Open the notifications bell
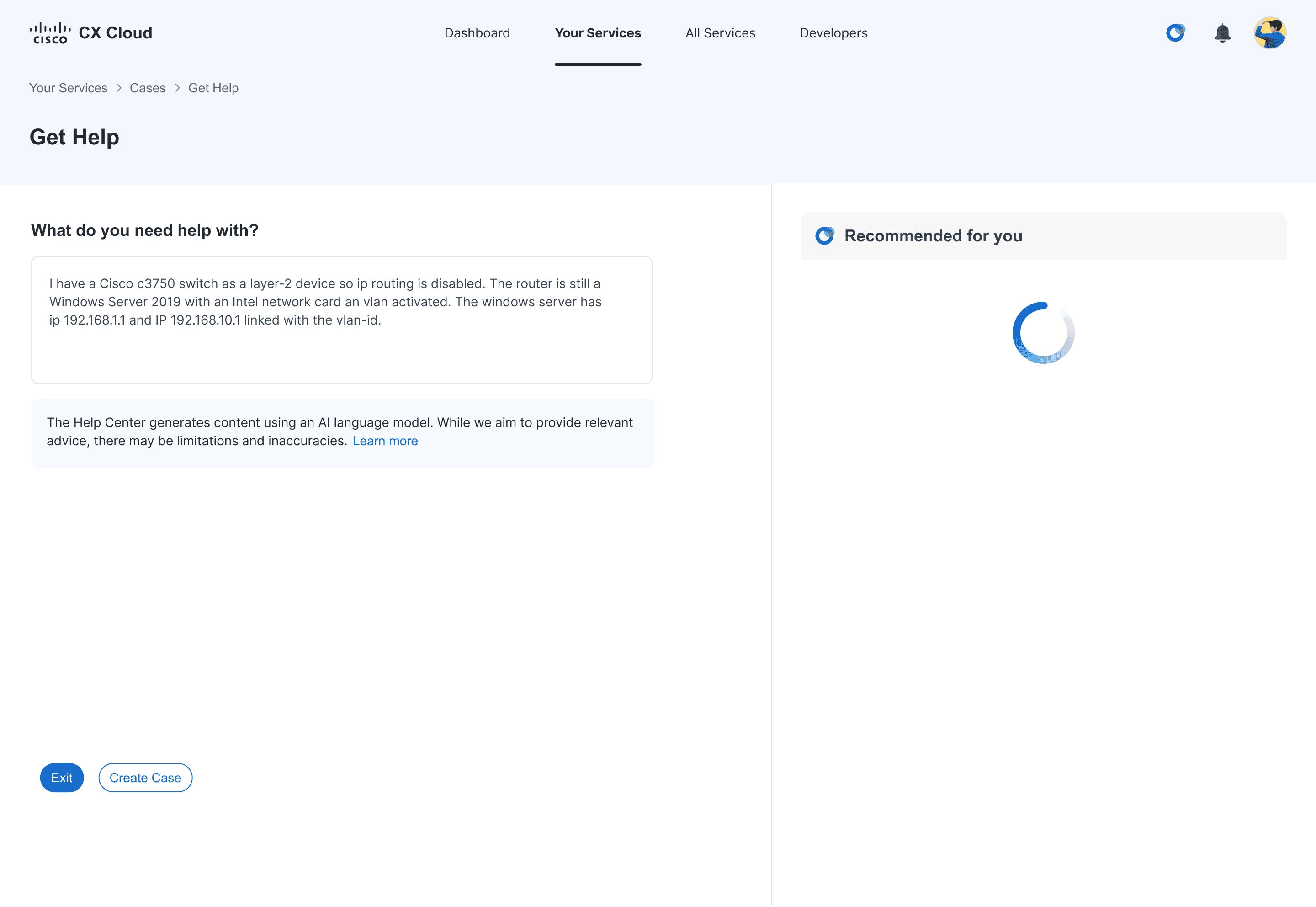Image resolution: width=1316 pixels, height=907 pixels. click(1222, 33)
